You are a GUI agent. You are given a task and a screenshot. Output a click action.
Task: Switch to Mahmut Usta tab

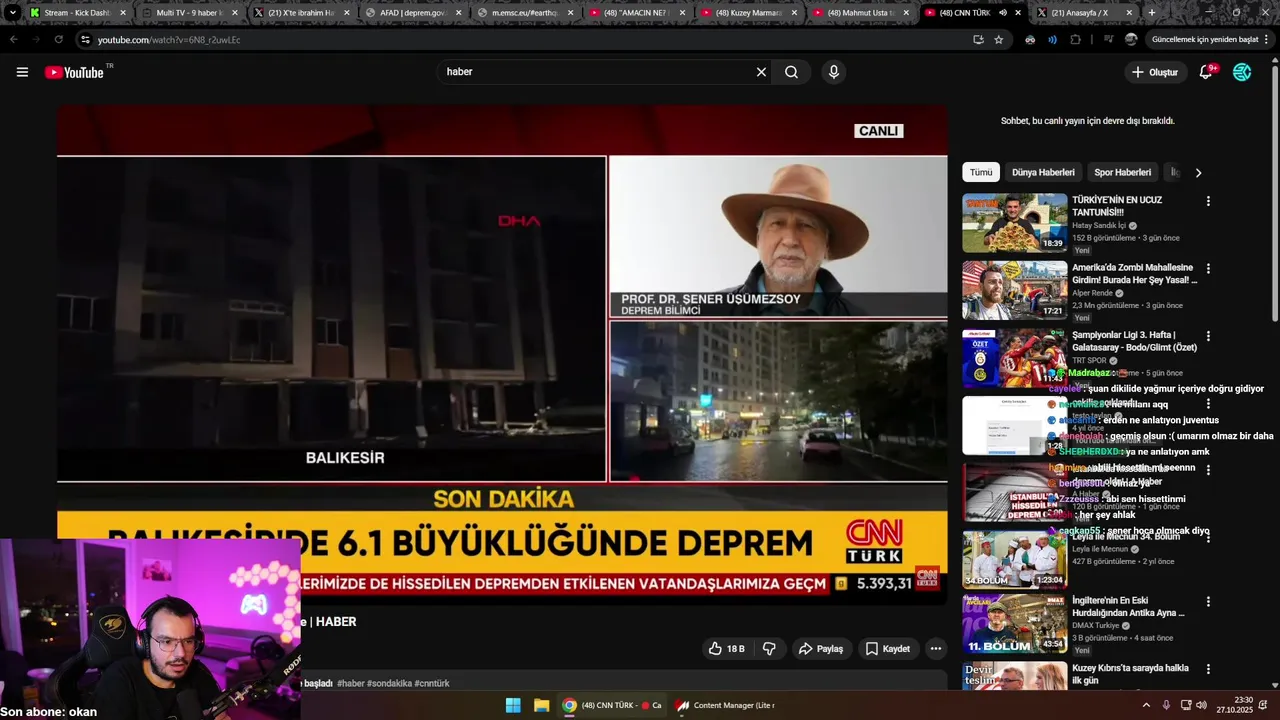(860, 13)
